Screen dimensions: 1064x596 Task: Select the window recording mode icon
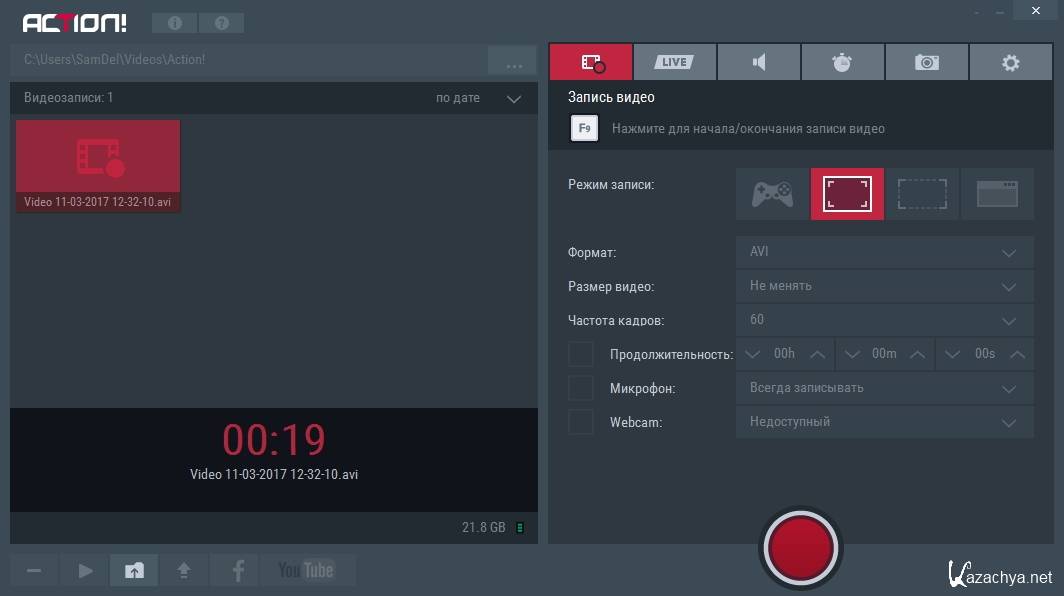(x=997, y=194)
